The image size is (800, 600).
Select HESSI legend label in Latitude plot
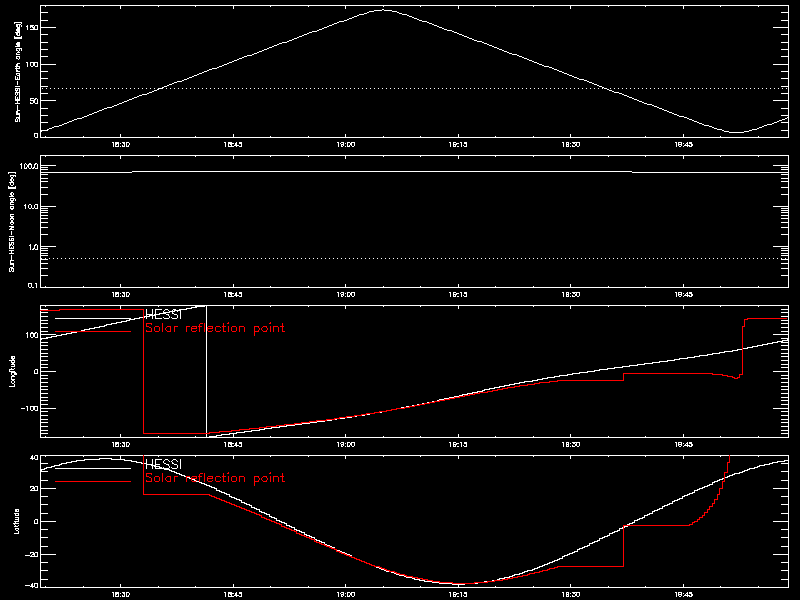pos(163,465)
